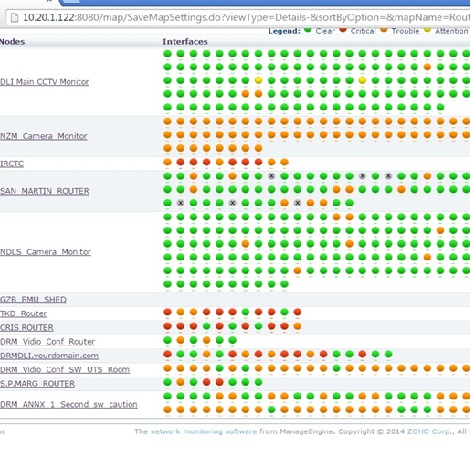
Task: Open the SAN_MARTIN_ROUTER node link
Action: (x=45, y=191)
